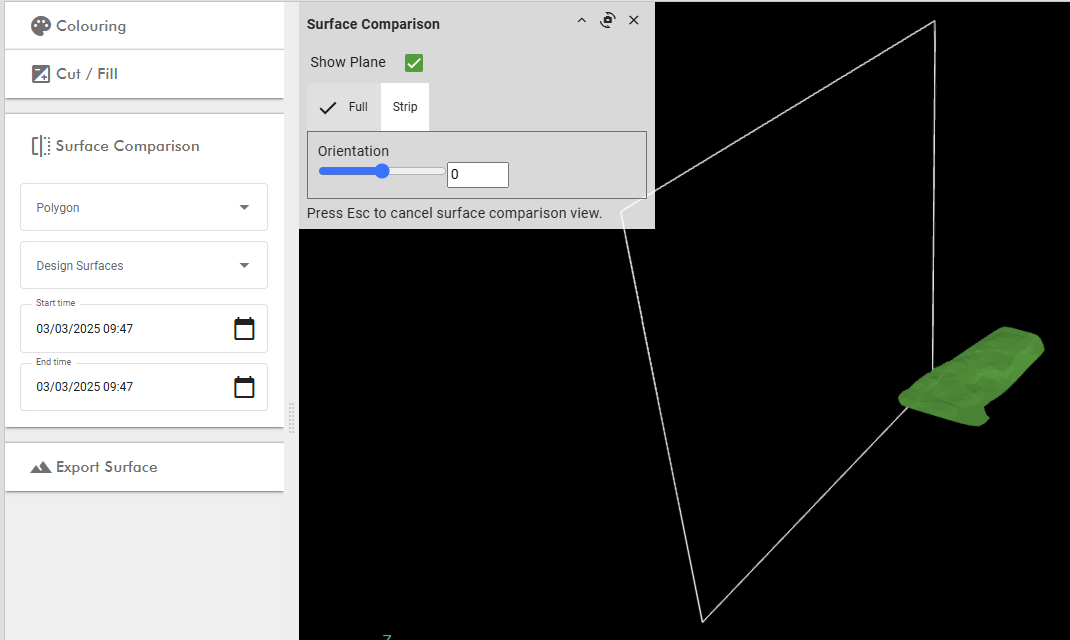Open the End time calendar picker
Viewport: 1070px width, 640px height.
[244, 387]
